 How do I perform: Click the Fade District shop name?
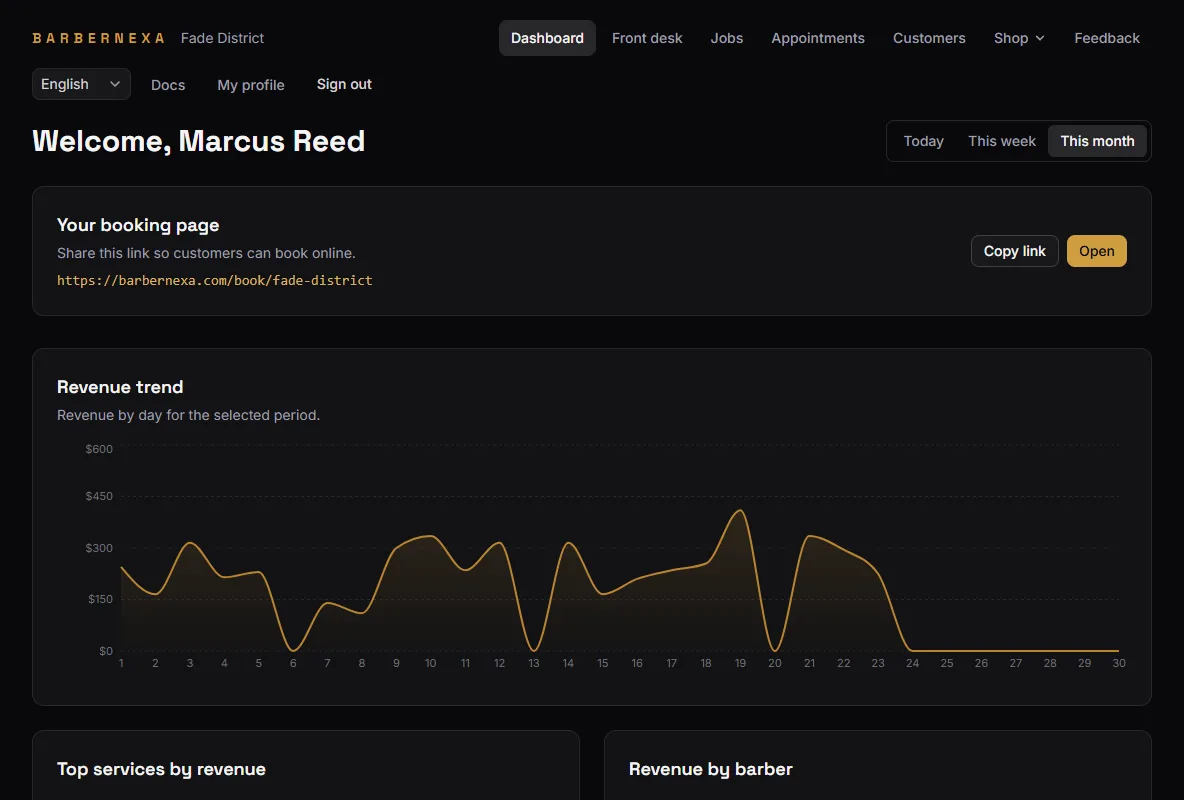(x=222, y=38)
